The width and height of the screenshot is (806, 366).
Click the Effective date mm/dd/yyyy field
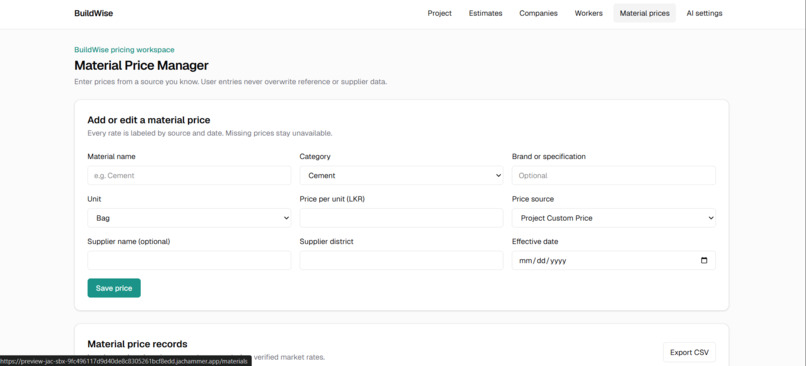click(614, 261)
